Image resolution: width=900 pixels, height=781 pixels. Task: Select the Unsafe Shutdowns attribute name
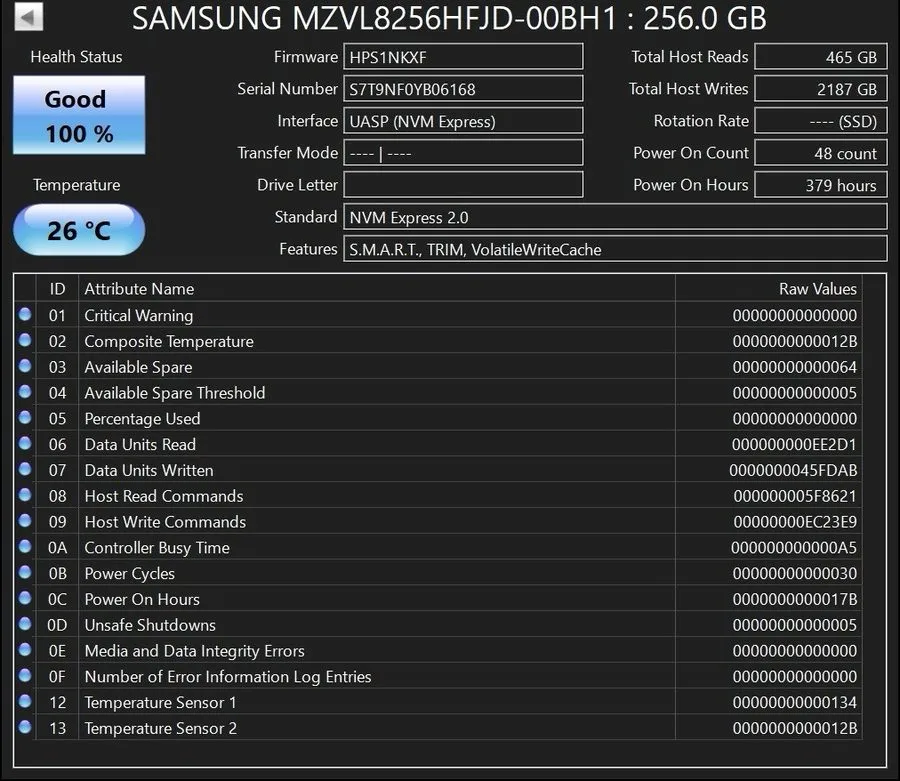point(150,625)
